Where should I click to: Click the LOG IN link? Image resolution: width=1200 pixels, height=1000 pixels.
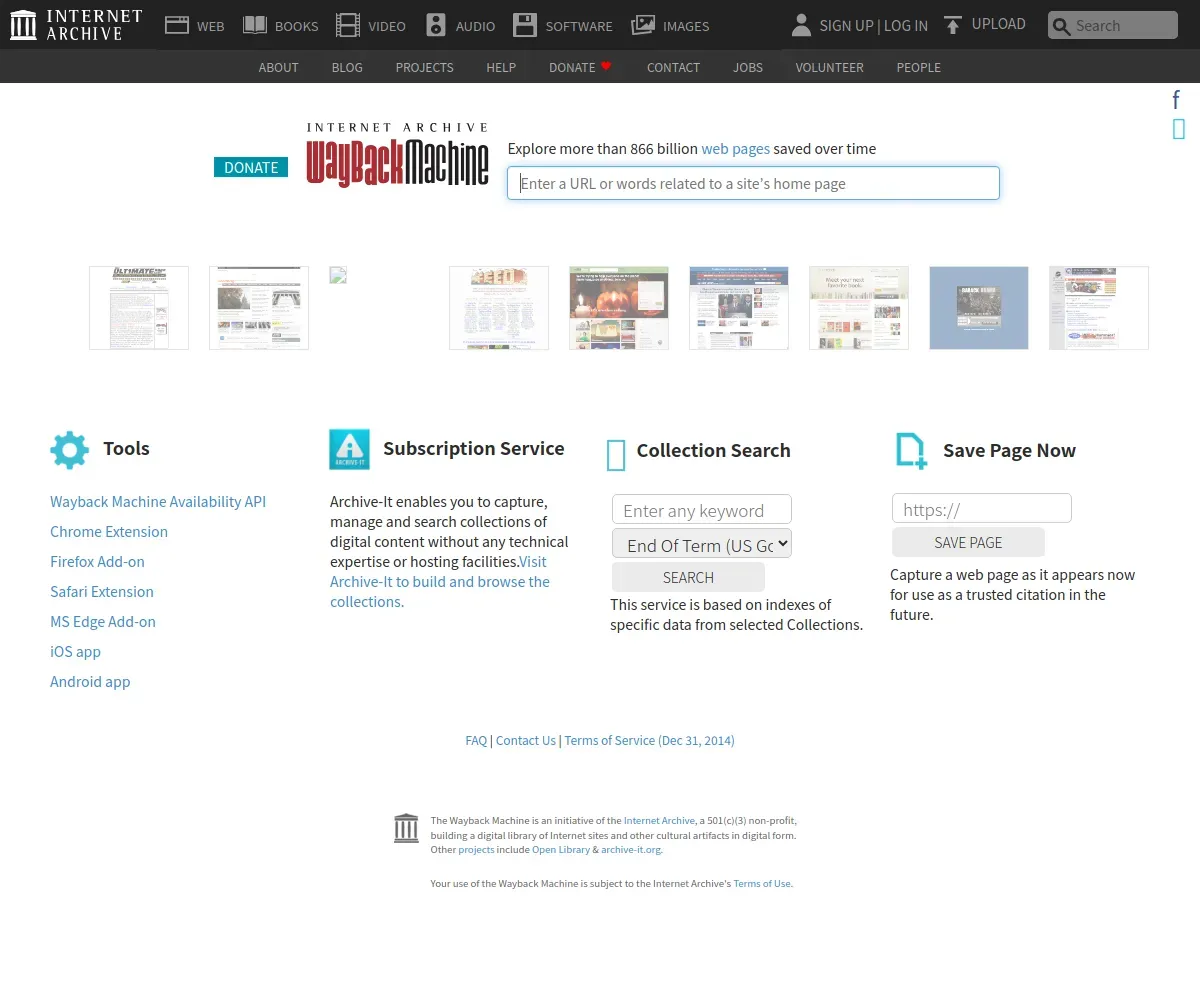point(905,25)
